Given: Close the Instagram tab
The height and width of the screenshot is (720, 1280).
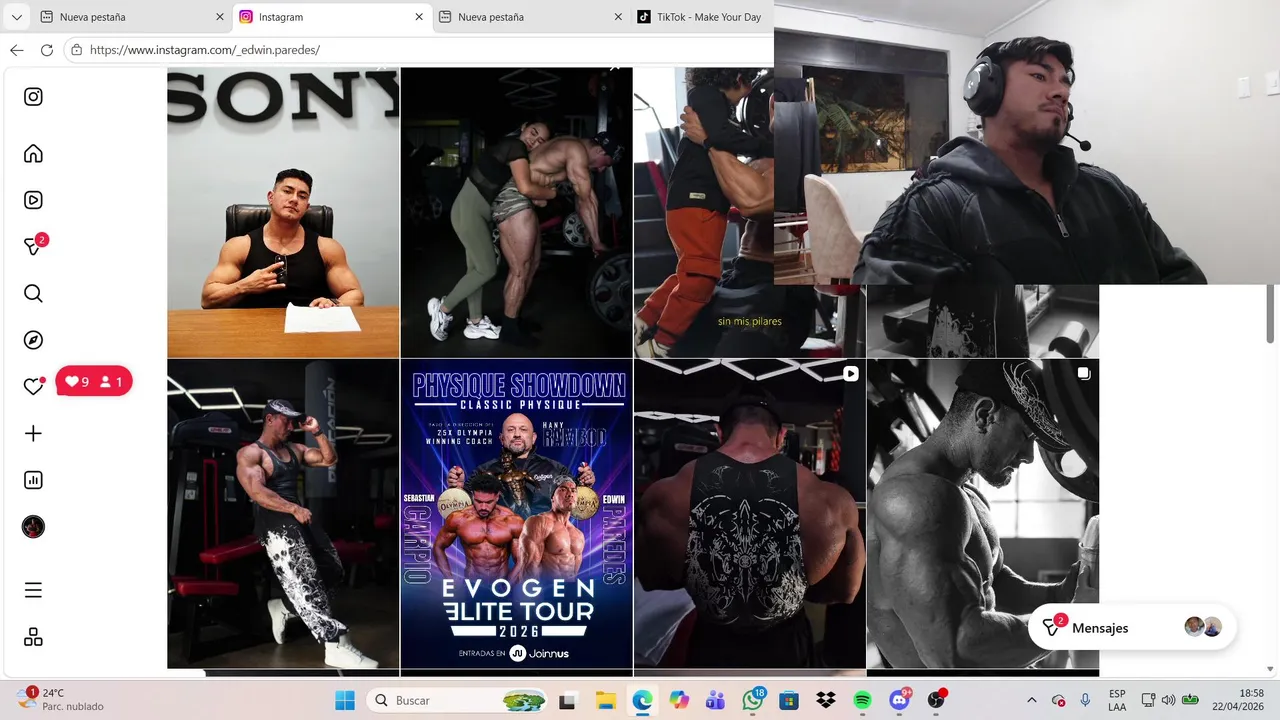Looking at the screenshot, I should (x=419, y=17).
